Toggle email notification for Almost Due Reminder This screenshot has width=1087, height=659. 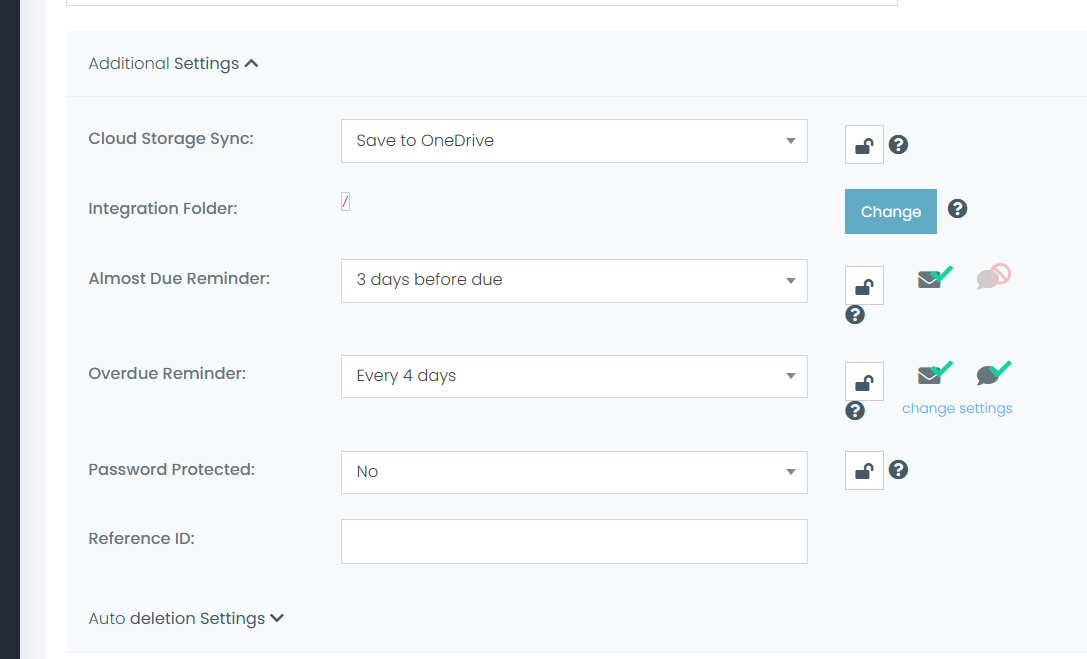tap(933, 279)
